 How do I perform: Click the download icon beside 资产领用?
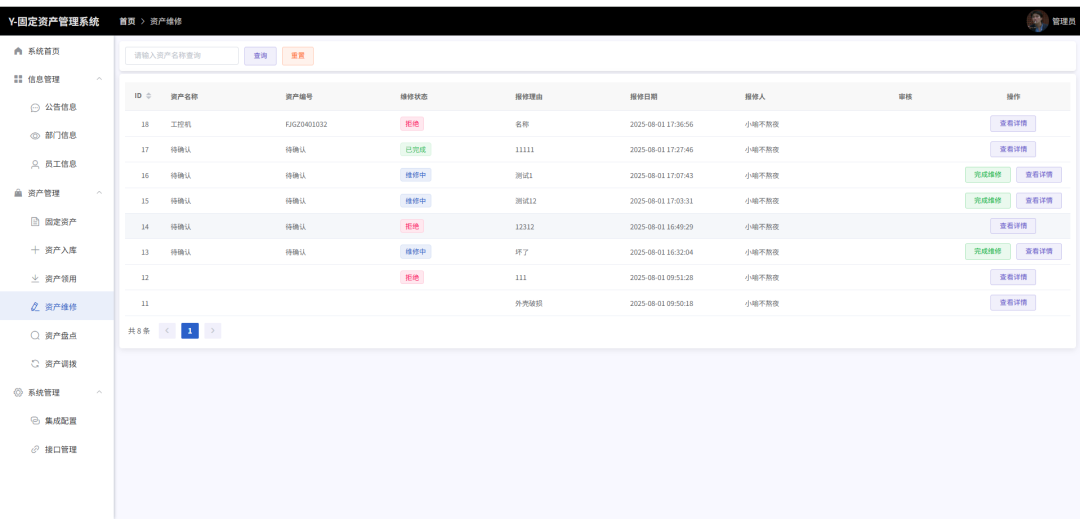35,279
